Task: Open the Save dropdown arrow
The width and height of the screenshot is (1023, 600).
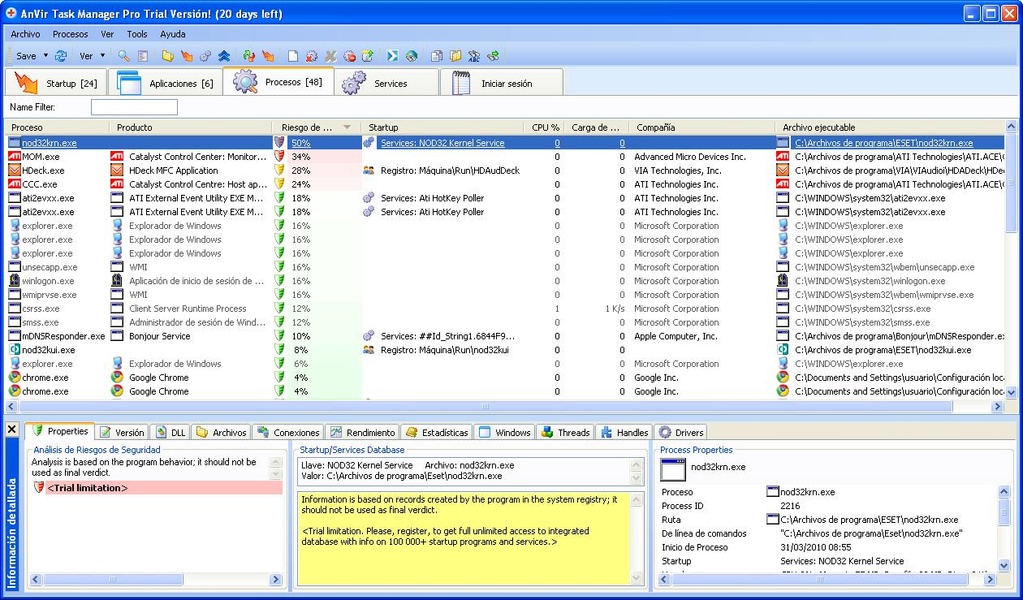Action: coord(47,56)
